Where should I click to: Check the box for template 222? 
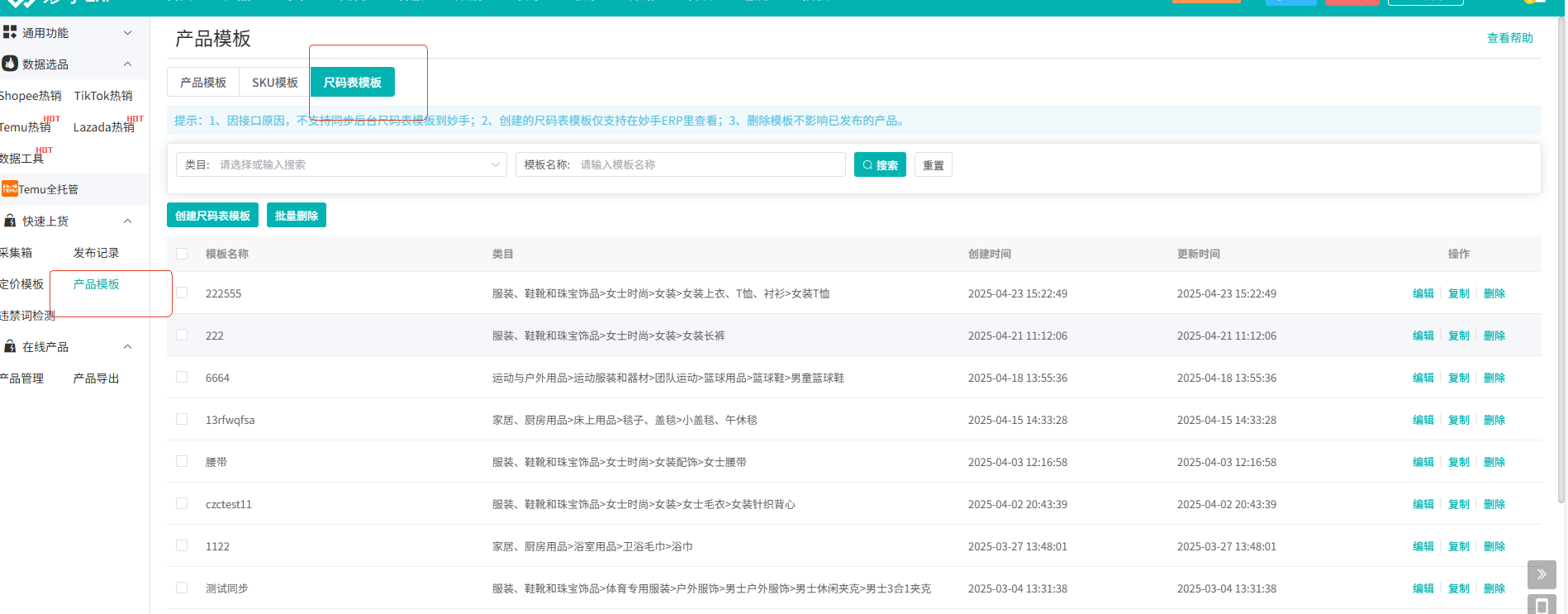pos(182,335)
